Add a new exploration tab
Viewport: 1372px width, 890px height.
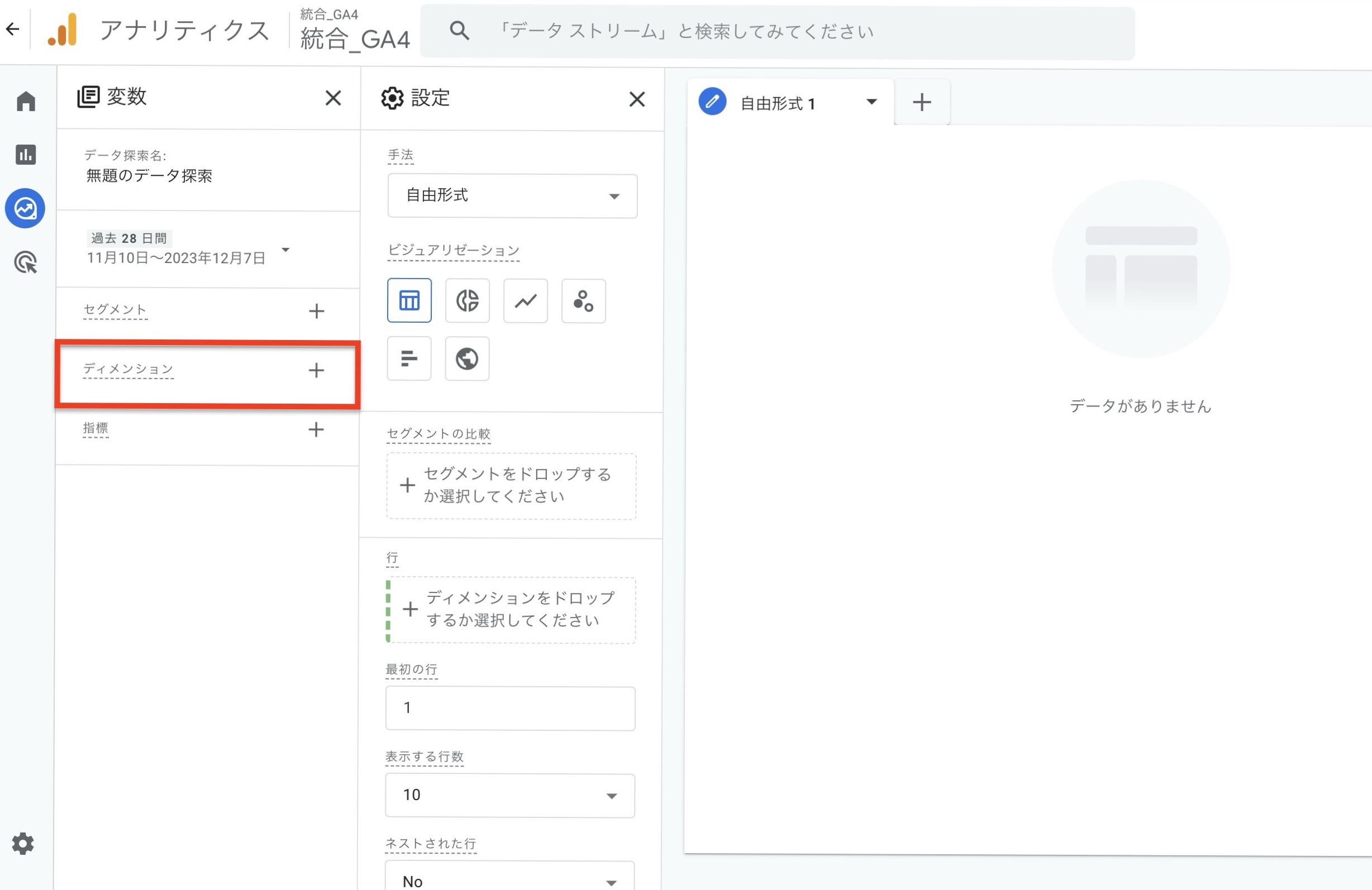tap(921, 103)
